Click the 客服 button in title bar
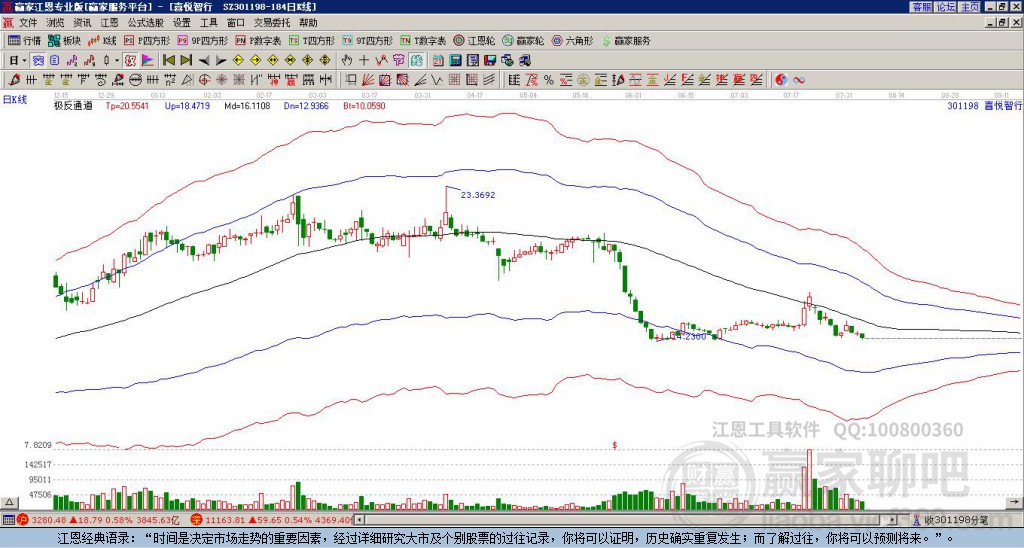This screenshot has width=1024, height=548. click(921, 7)
